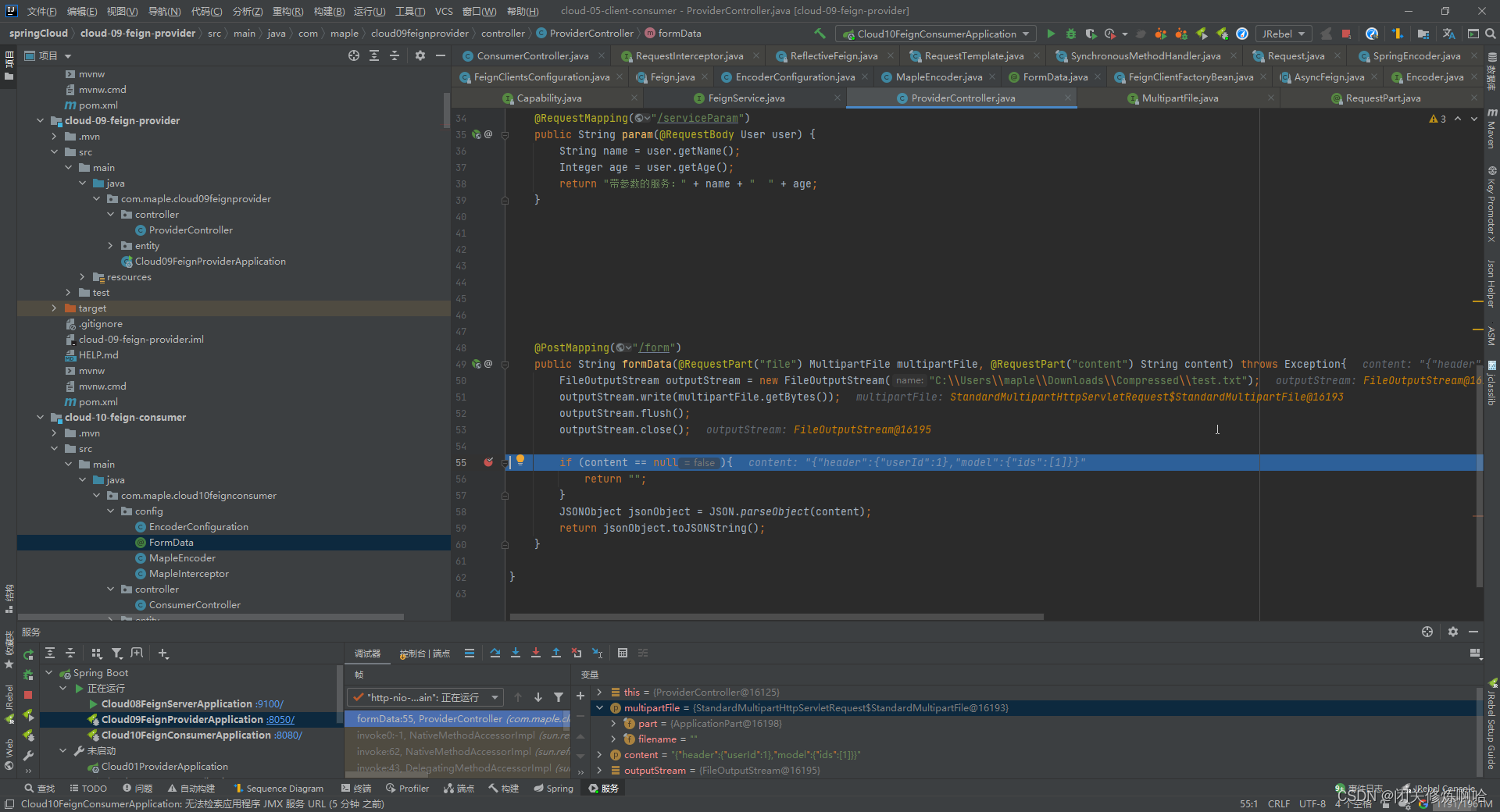This screenshot has width=1500, height=812.
Task: Toggle the TODO tool window button
Action: 88,788
